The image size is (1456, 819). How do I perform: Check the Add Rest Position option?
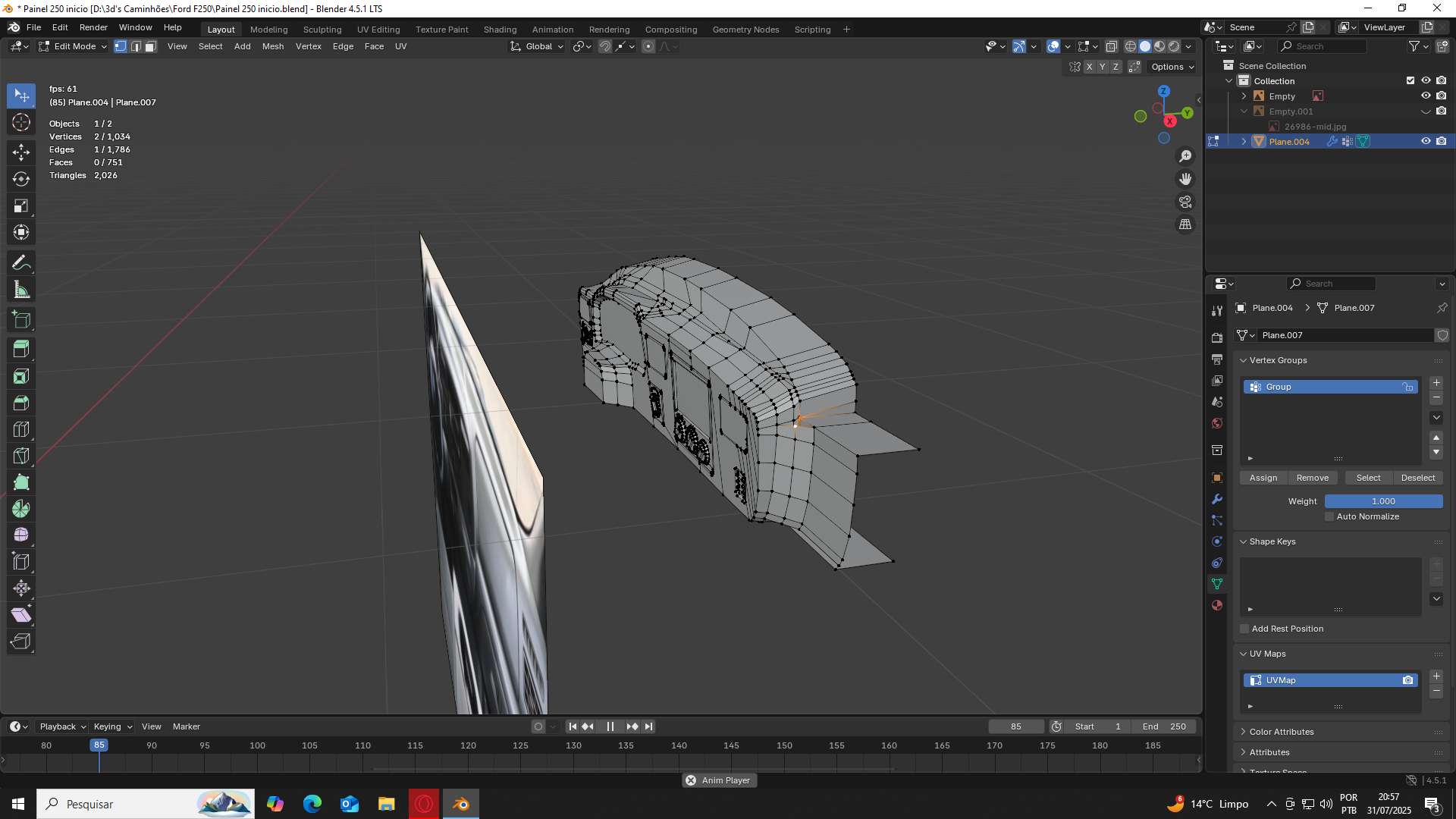click(1244, 629)
